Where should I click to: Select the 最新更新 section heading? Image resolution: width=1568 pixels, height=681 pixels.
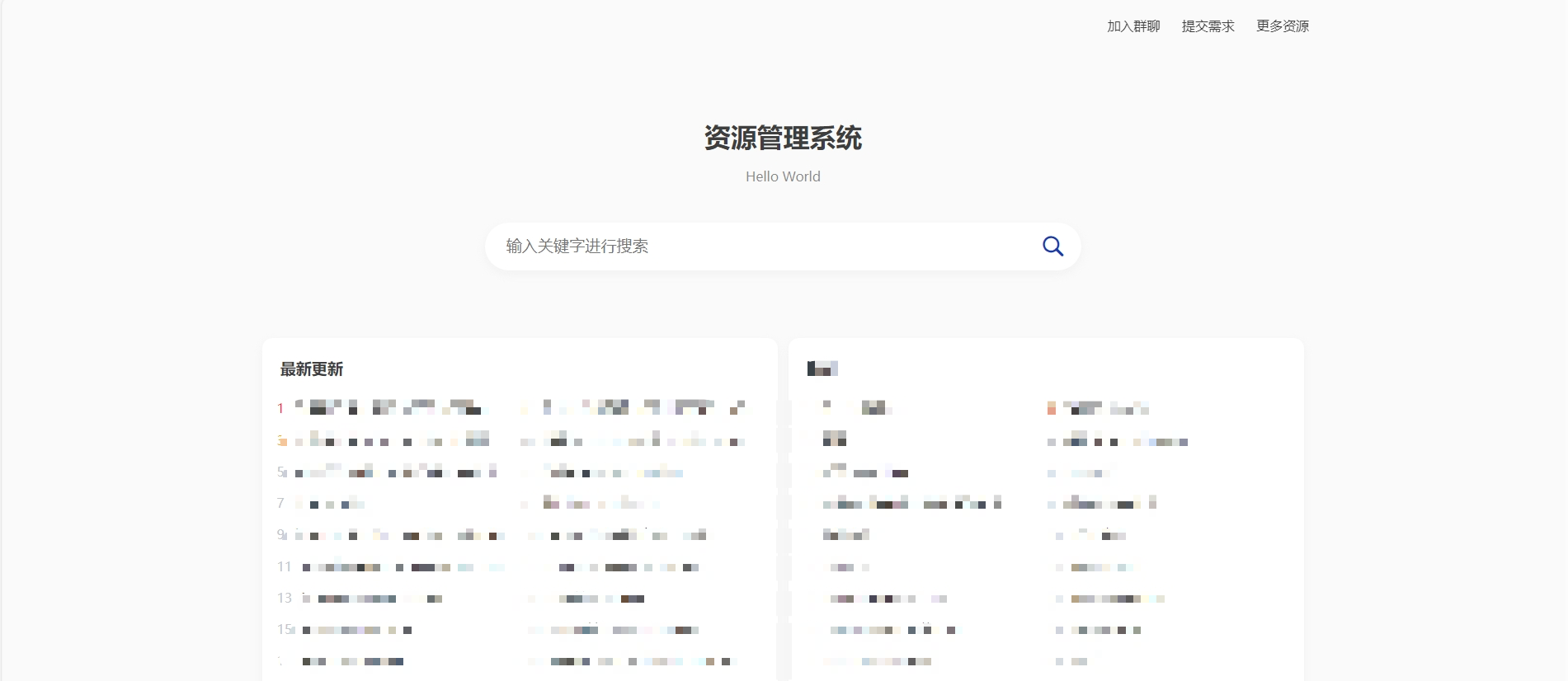point(312,369)
